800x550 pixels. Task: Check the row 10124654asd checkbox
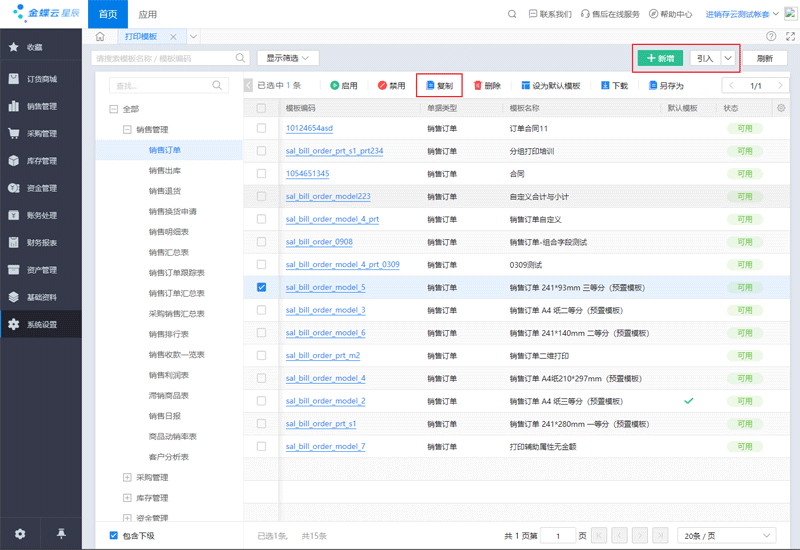point(261,128)
